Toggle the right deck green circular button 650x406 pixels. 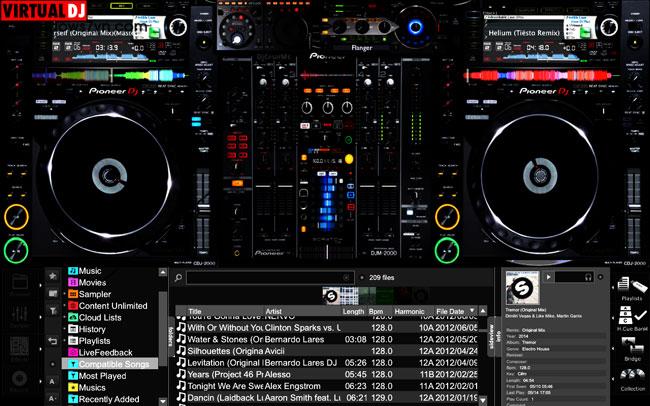[447, 251]
